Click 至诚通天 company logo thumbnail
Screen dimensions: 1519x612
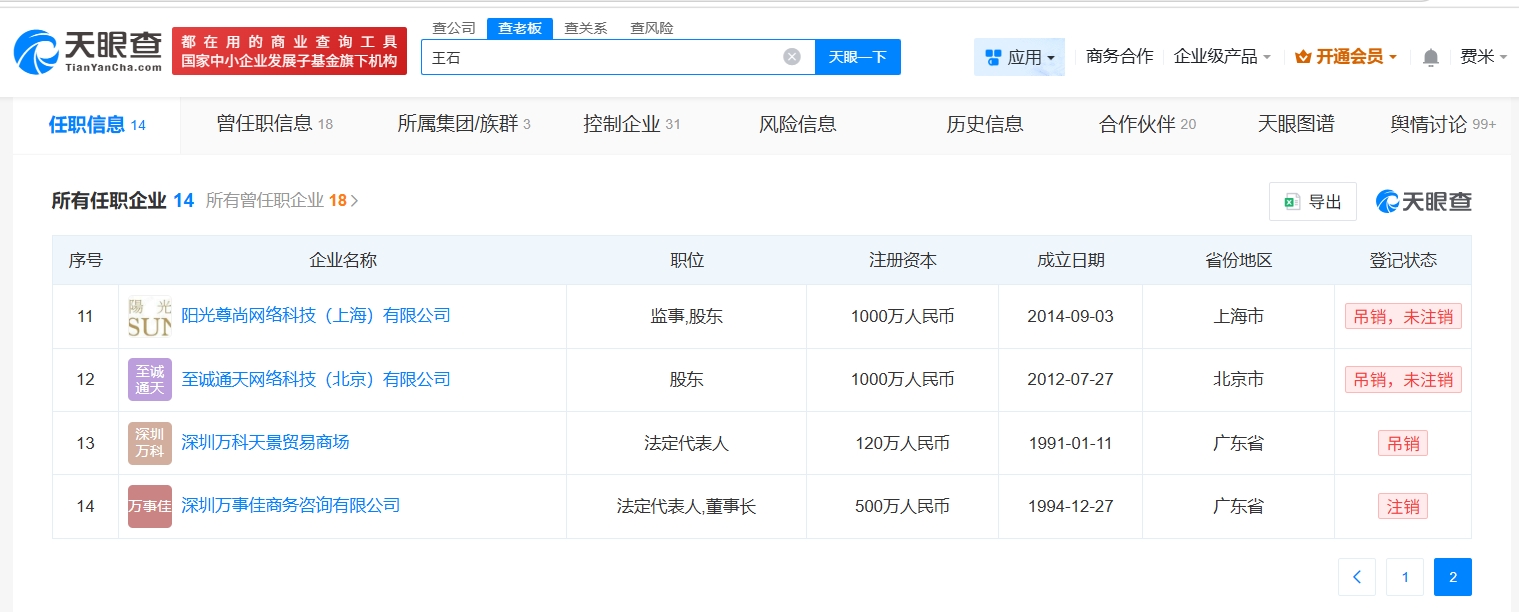[149, 379]
